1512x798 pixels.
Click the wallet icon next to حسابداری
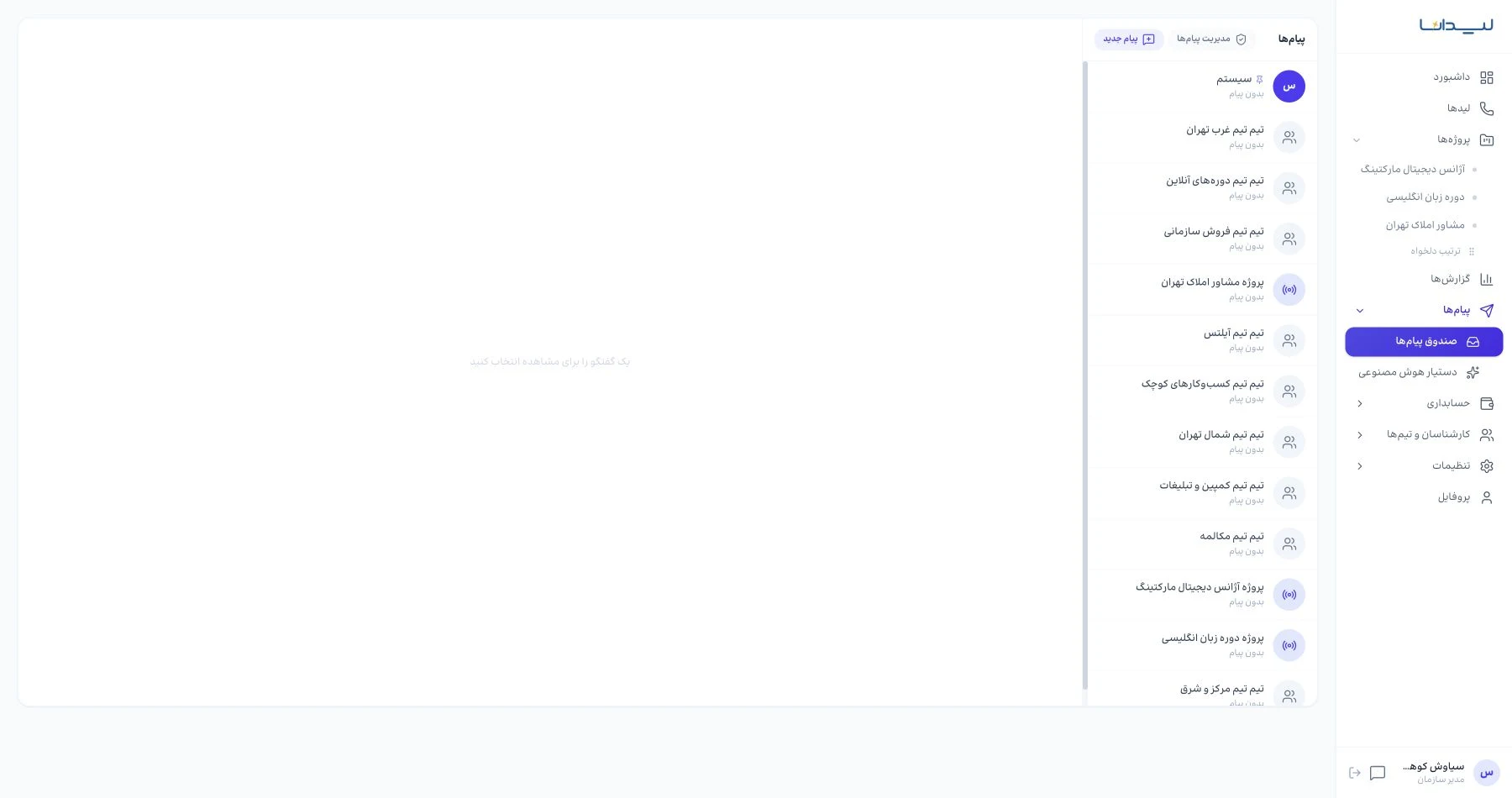1486,403
